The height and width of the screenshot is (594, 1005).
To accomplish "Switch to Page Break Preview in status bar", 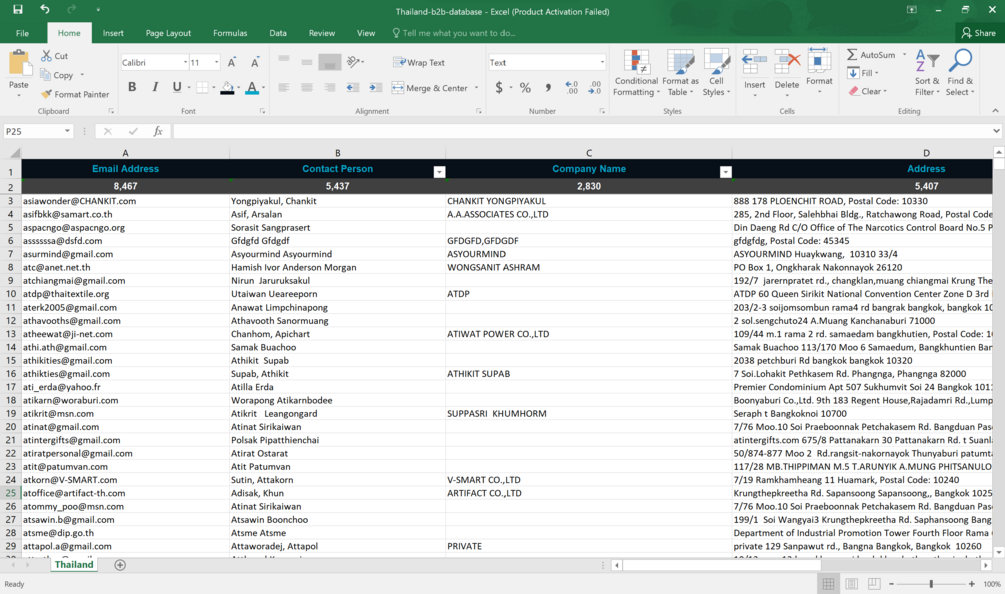I will (x=874, y=584).
